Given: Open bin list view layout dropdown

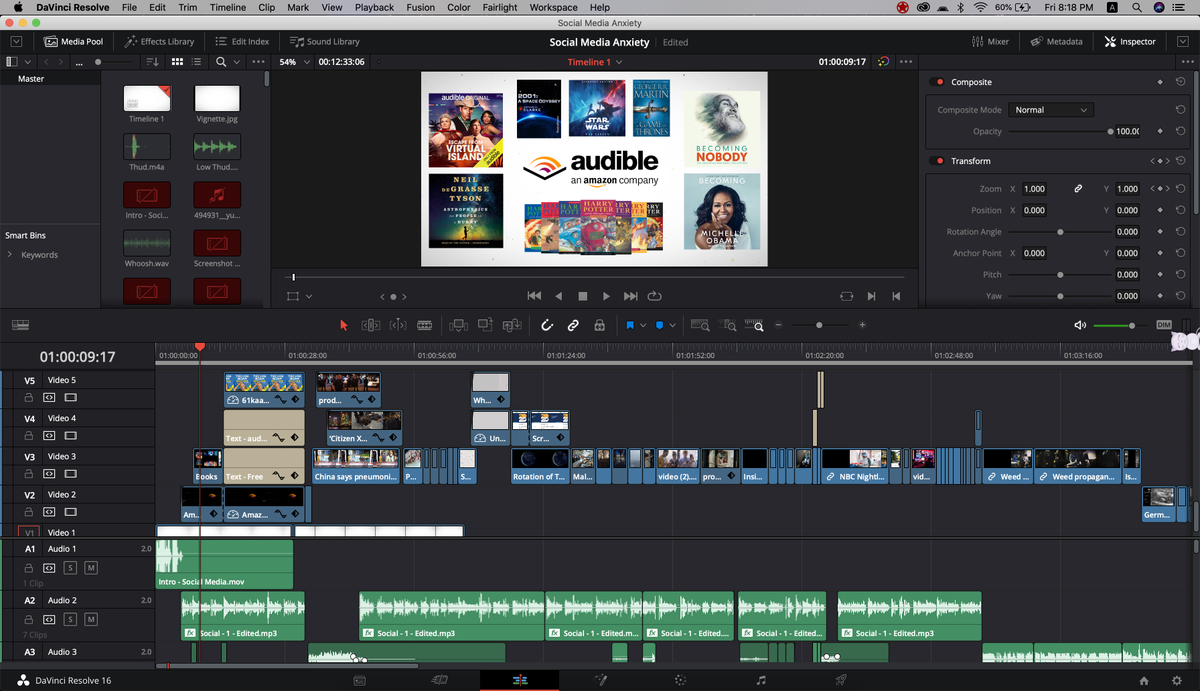Looking at the screenshot, I should coord(29,62).
